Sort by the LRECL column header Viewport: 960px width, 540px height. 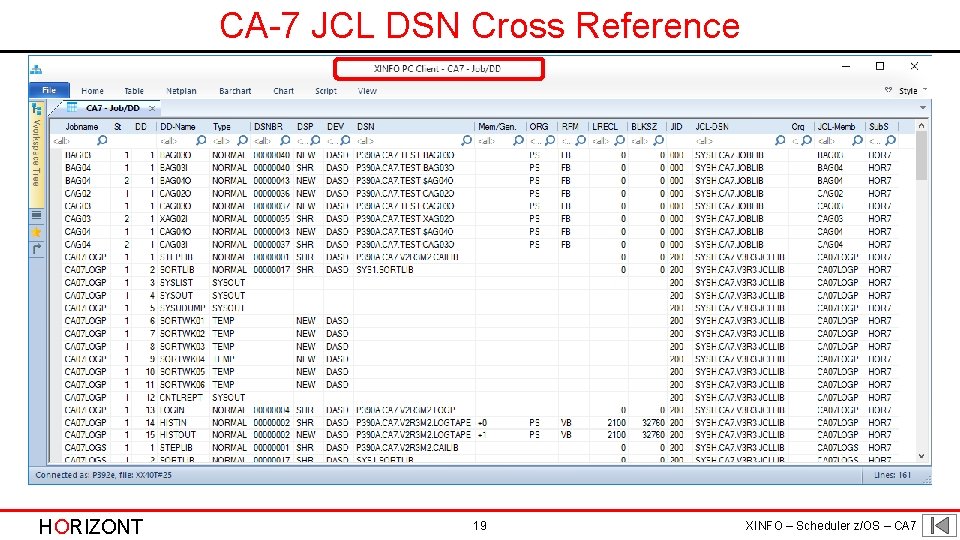pos(605,127)
